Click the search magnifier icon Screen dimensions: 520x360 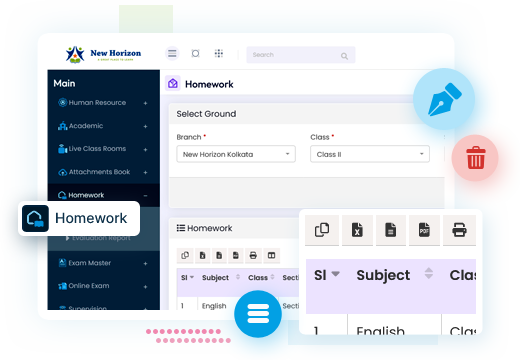click(344, 56)
